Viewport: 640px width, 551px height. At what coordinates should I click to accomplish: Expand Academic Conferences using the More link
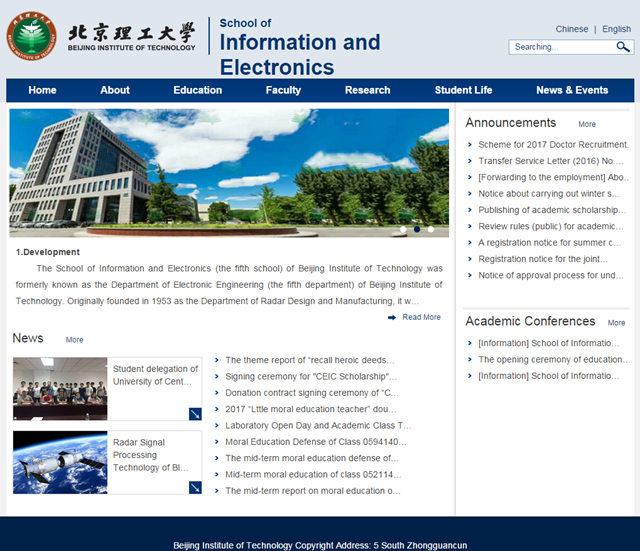pos(616,323)
